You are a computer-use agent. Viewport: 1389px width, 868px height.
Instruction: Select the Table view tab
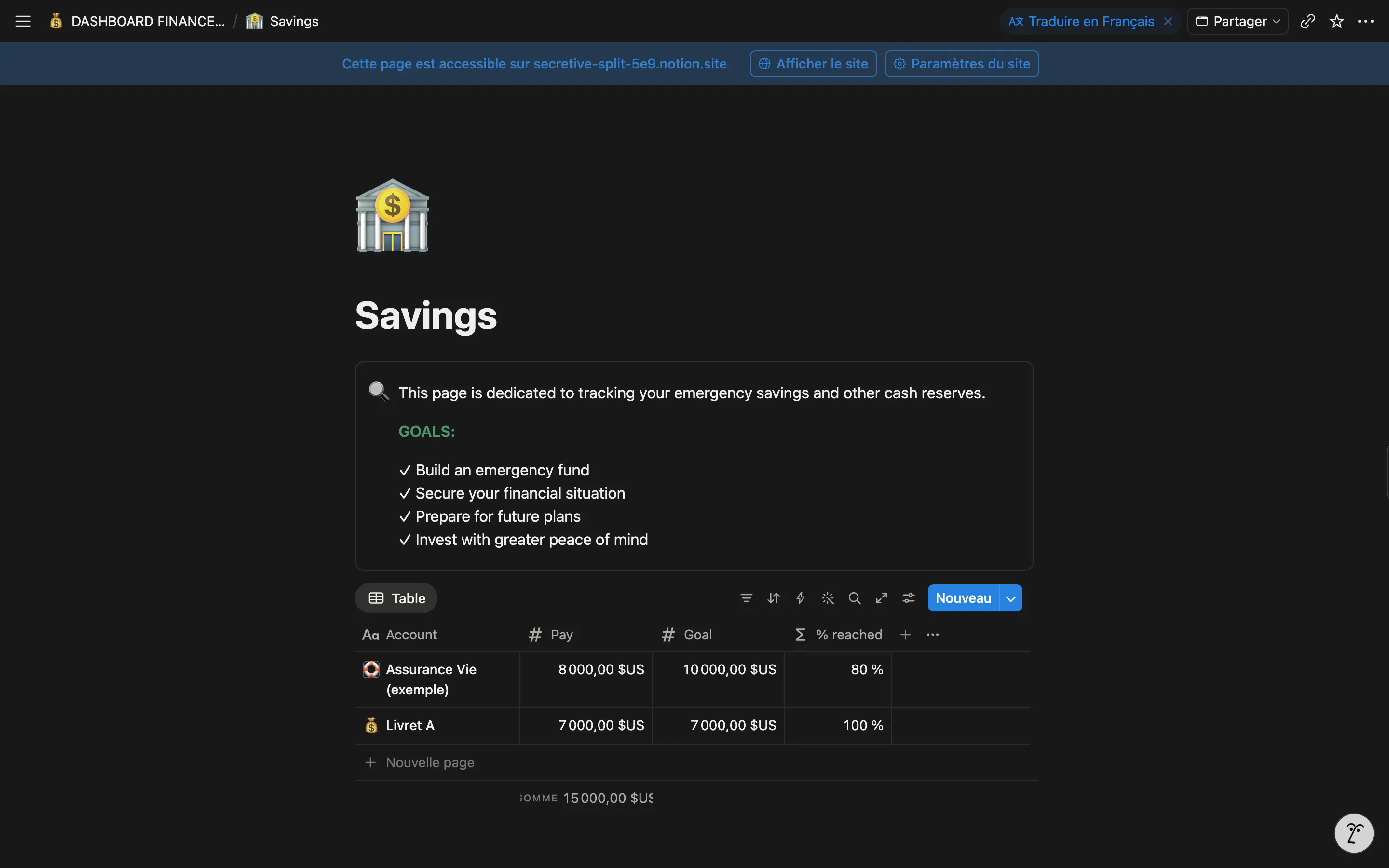click(x=396, y=598)
